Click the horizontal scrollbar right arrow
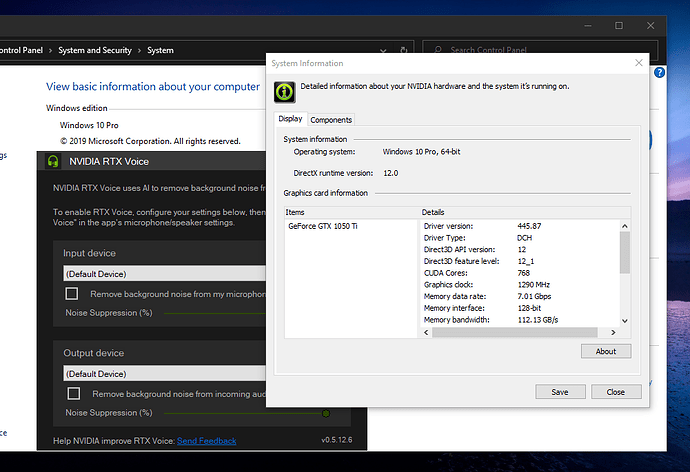Screen dimensions: 690x472 pos(613,333)
